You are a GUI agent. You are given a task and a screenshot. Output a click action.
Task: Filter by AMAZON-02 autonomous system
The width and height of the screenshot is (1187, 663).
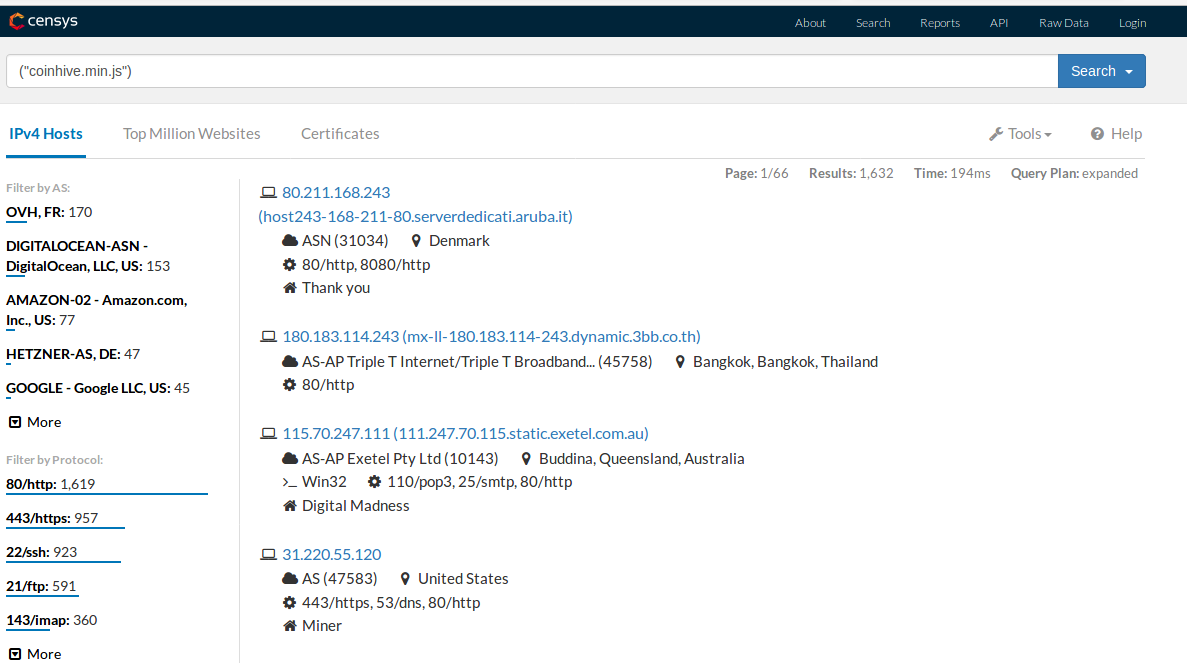[96, 310]
